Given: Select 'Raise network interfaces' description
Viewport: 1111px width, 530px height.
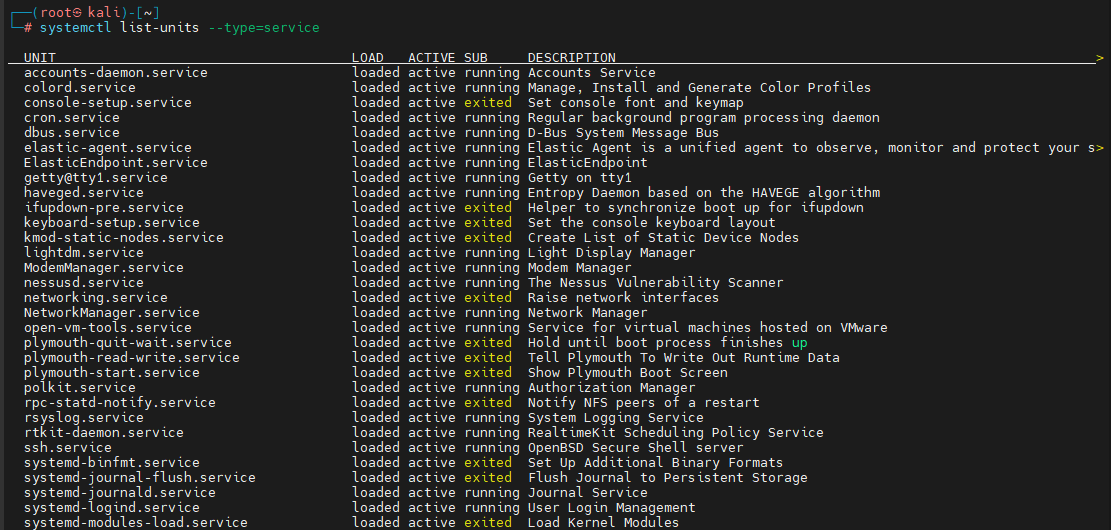Looking at the screenshot, I should (624, 298).
